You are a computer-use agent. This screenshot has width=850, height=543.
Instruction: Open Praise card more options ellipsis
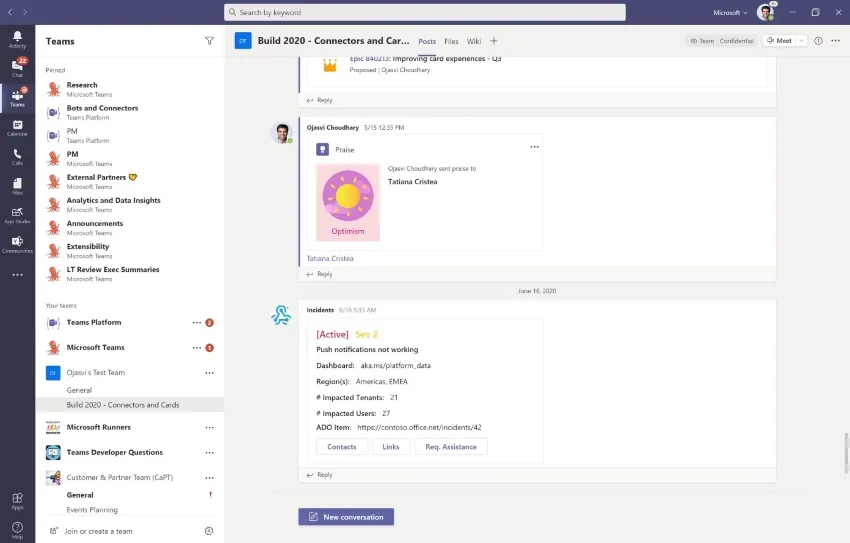(x=535, y=147)
